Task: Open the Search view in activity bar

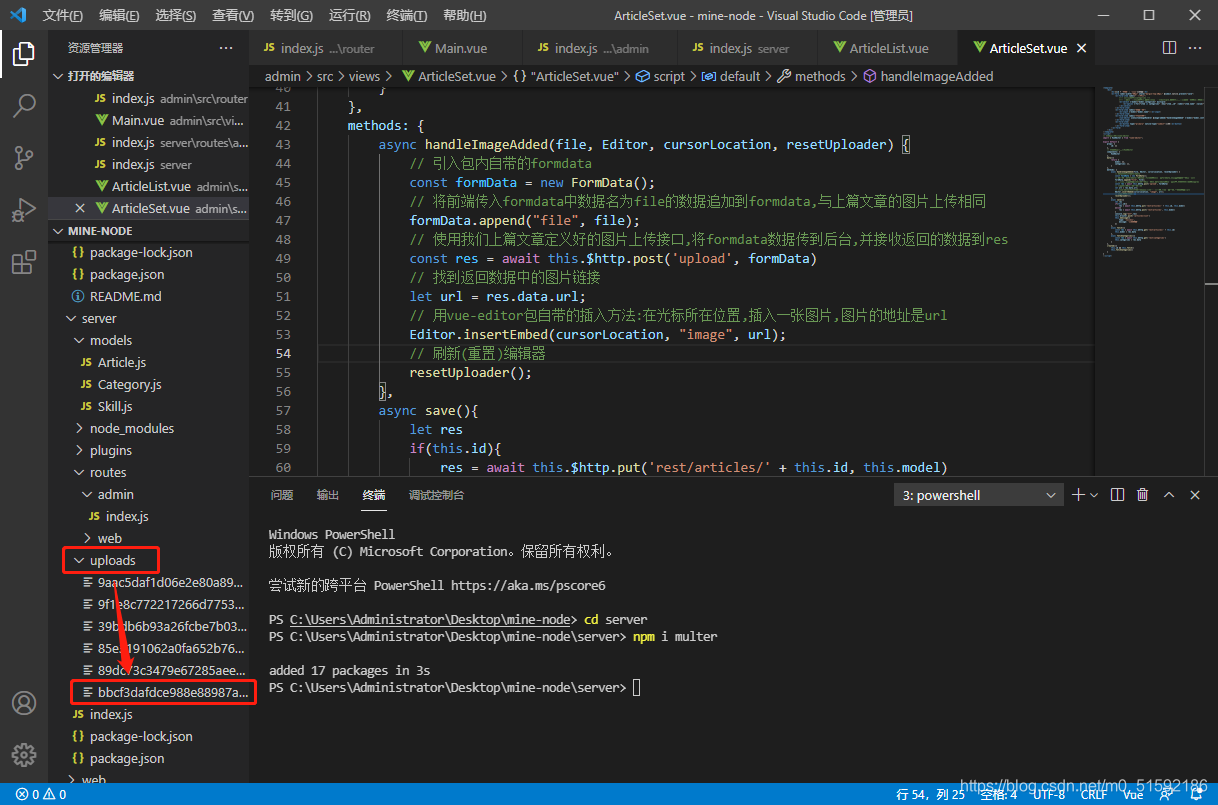Action: pos(24,105)
